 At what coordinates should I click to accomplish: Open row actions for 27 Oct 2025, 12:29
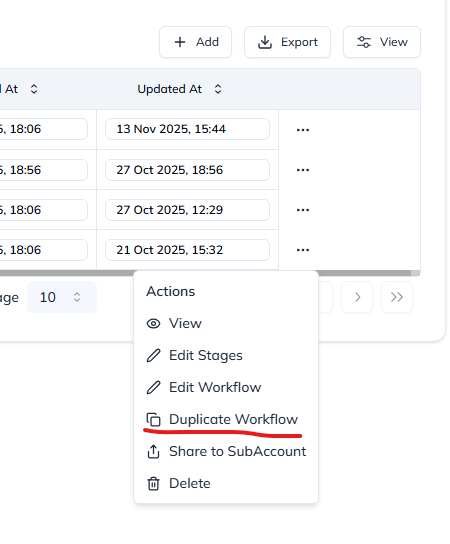303,210
